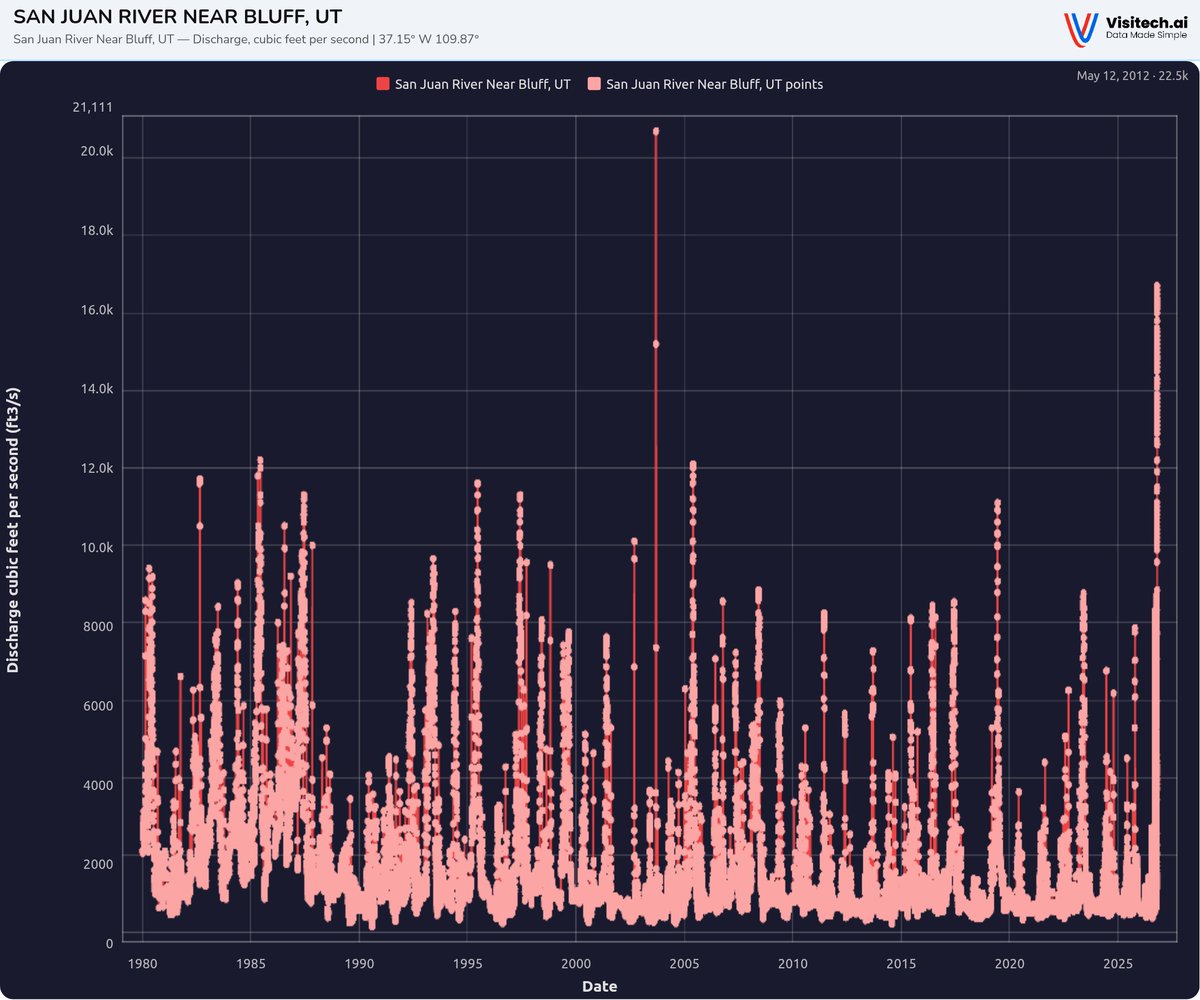Click the 1980 x-axis tick label
The image size is (1200, 1000).
tap(143, 963)
